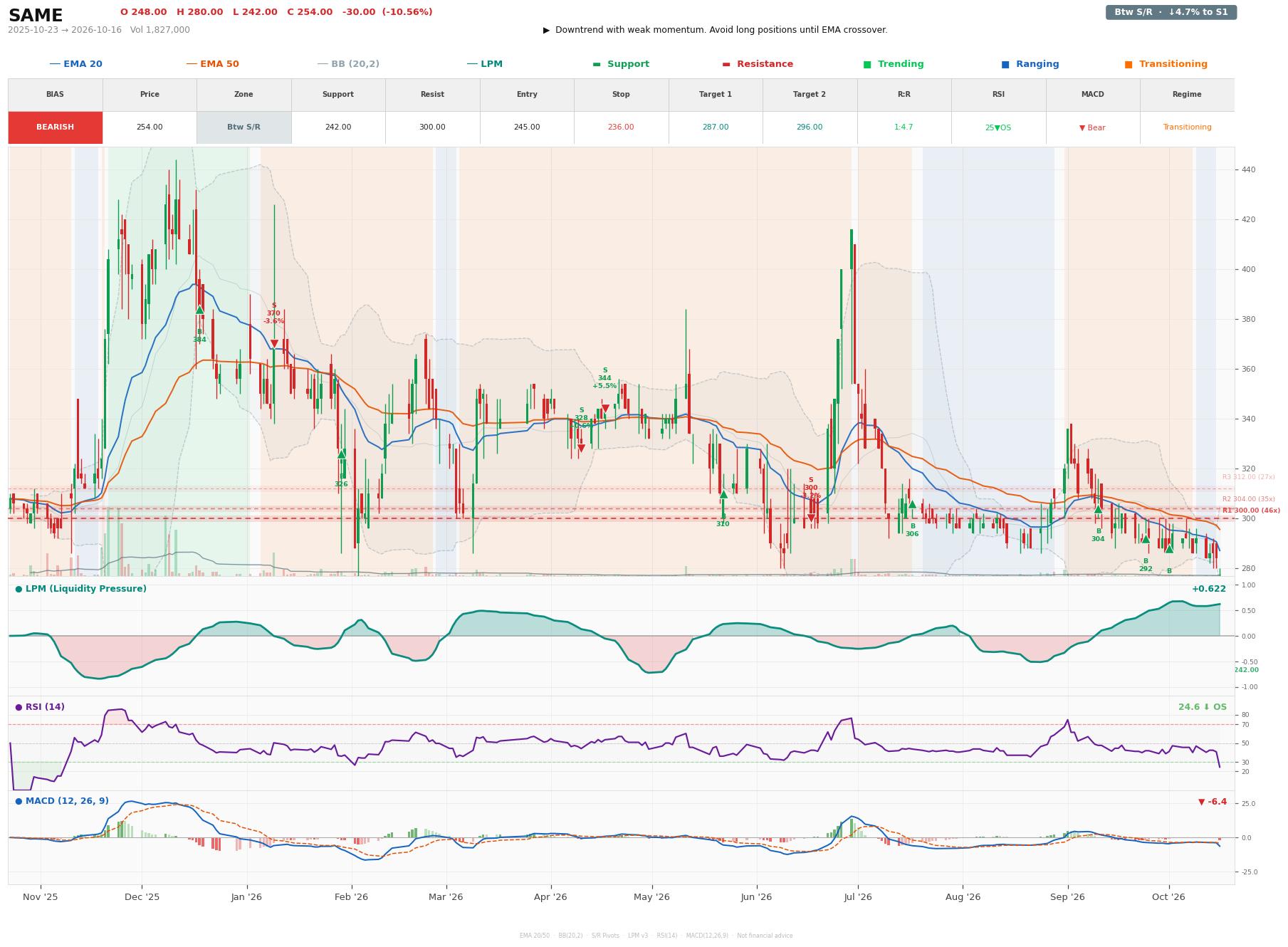
Task: Select the buy arrow labeled 306
Action: coord(912,504)
